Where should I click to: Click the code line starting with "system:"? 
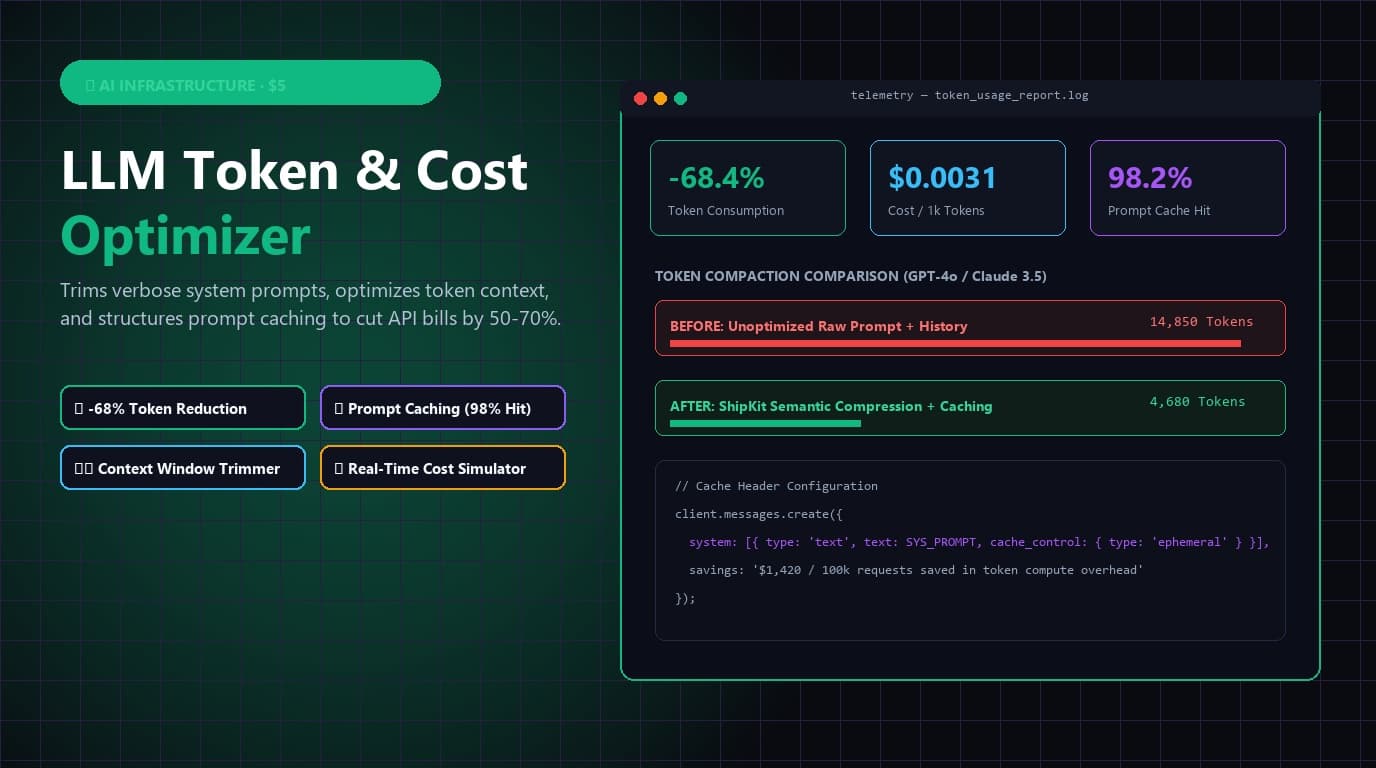point(979,542)
